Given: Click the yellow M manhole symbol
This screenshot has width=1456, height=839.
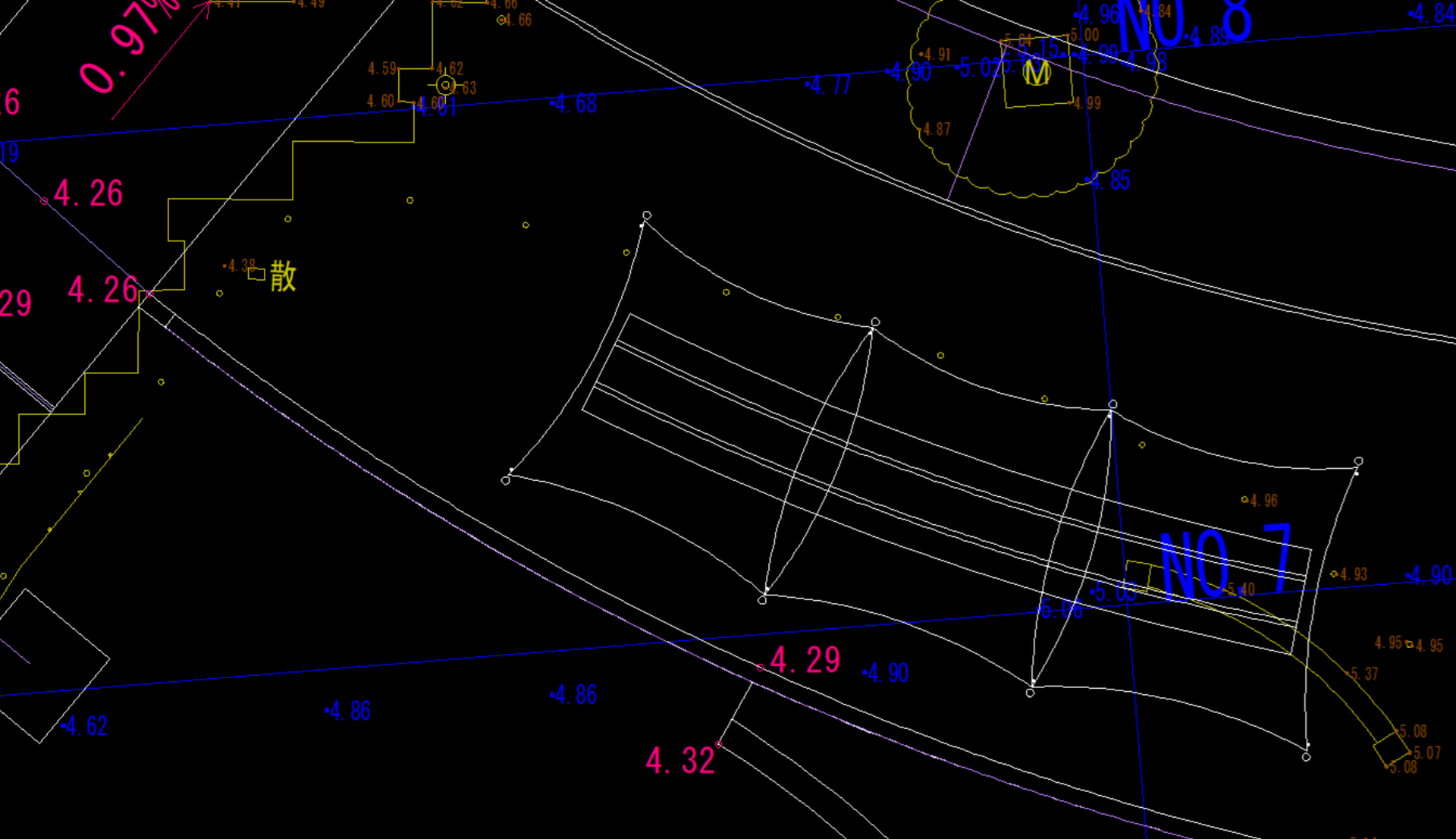Looking at the screenshot, I should tap(1037, 74).
